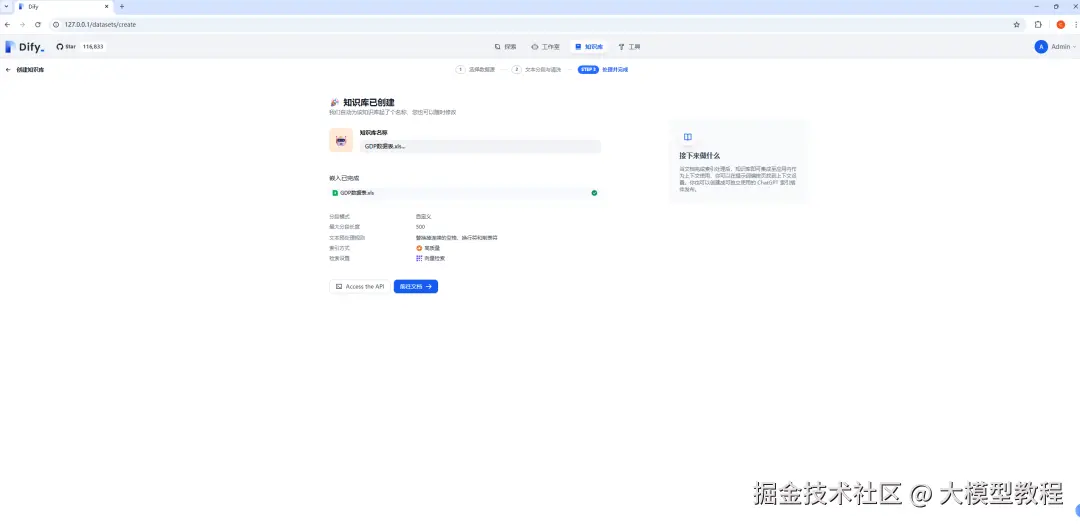Click the purple 向量检索 grid icon
The width and height of the screenshot is (1080, 524).
click(x=419, y=258)
